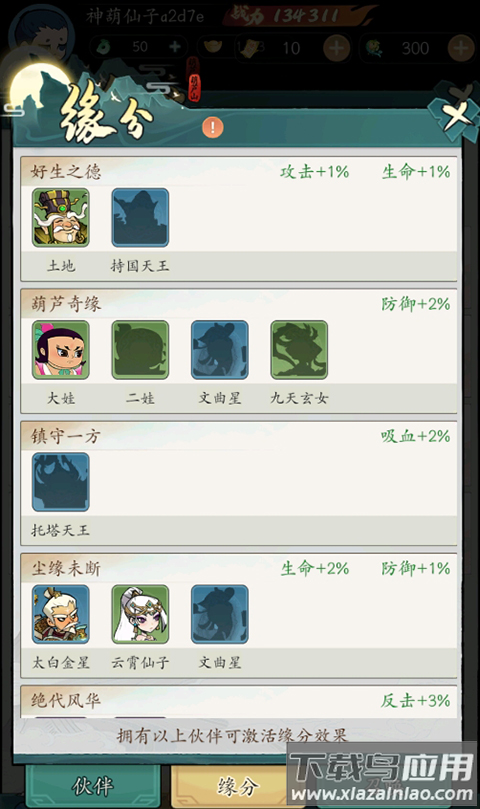Tap the 文曲星 icon in 葫芦奇缘 row
This screenshot has height=809, width=480.
coord(219,350)
